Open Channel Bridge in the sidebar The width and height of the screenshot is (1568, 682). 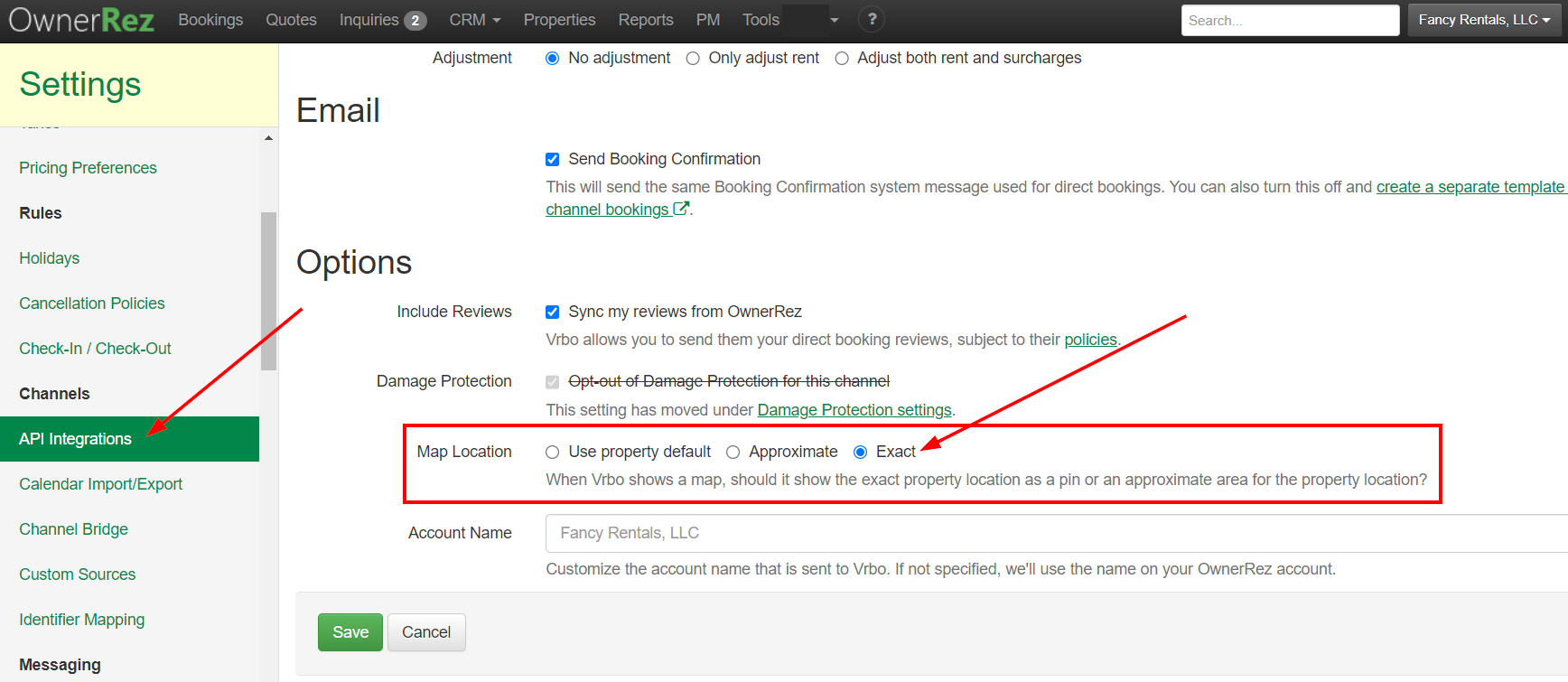tap(73, 529)
